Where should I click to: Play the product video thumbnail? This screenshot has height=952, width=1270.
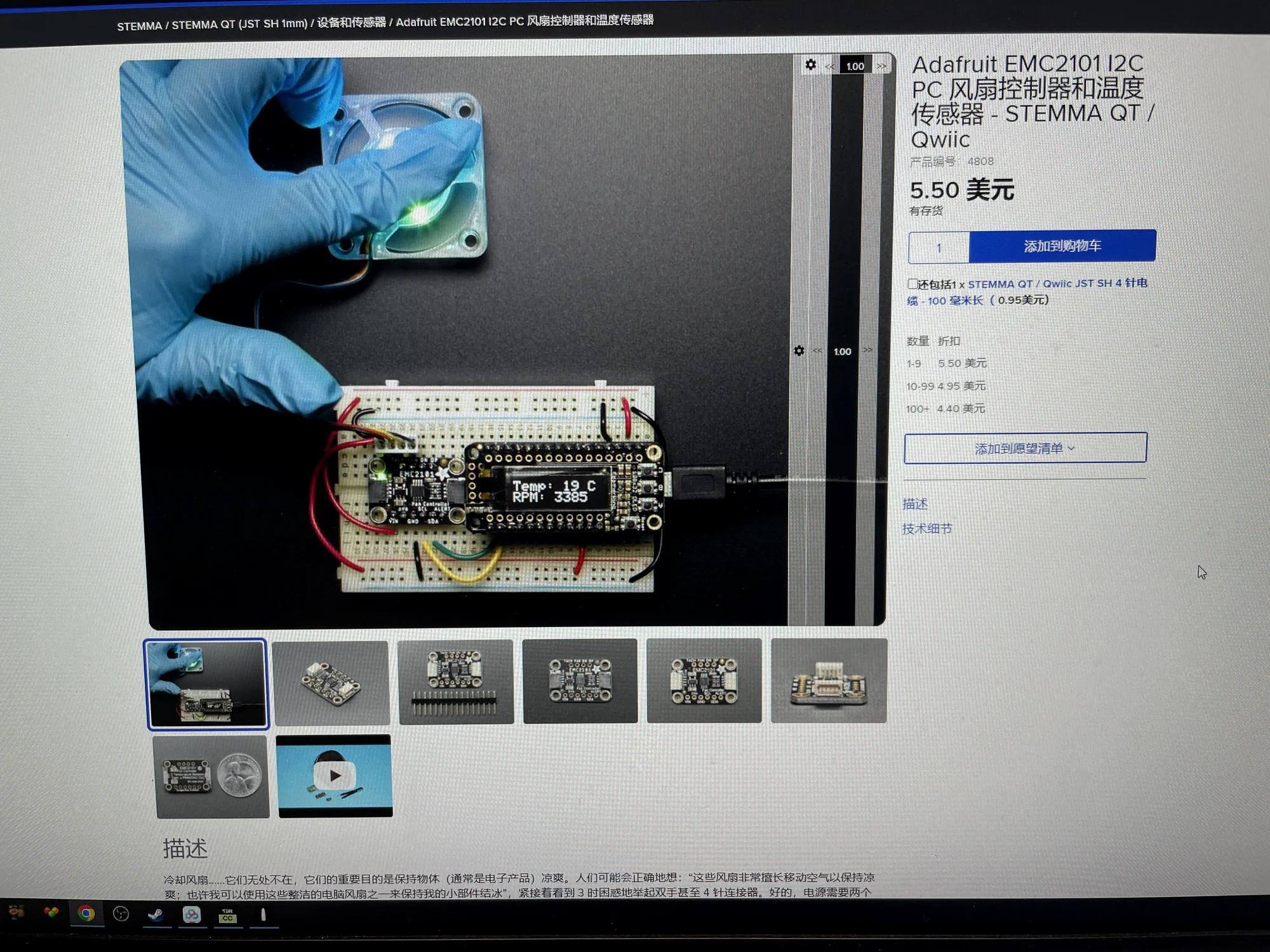[335, 776]
